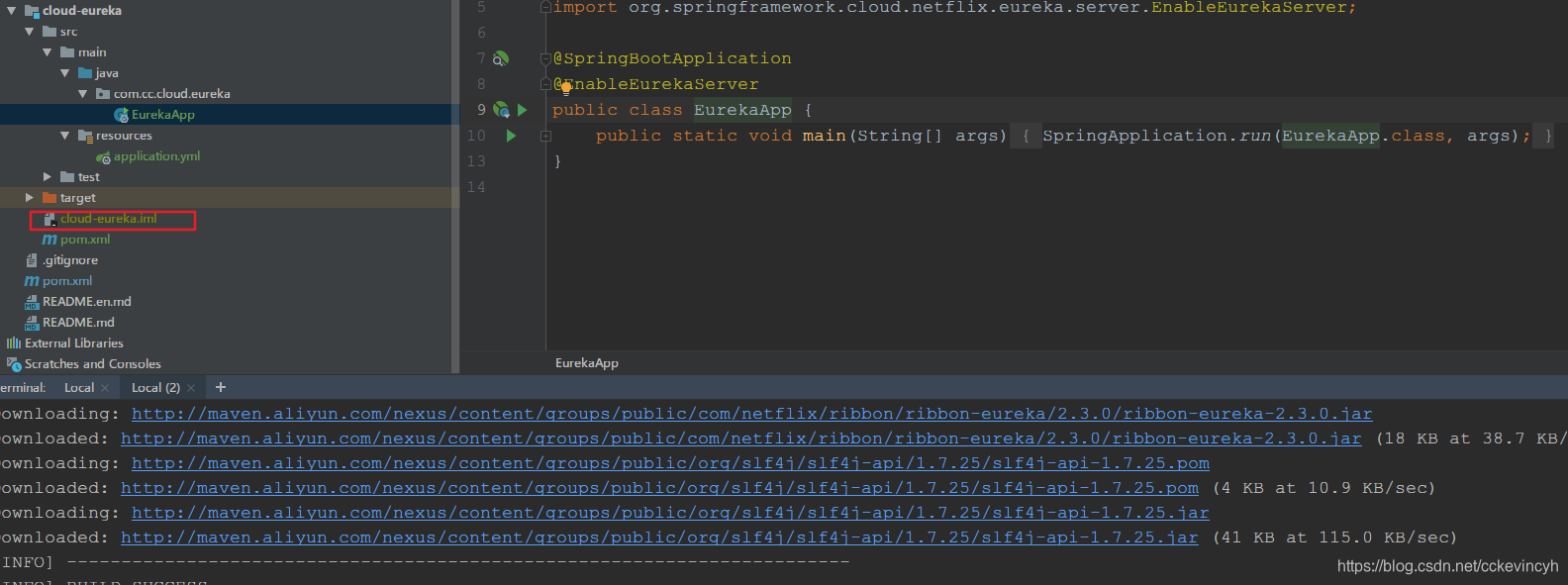Screen dimensions: 1568x585
Task: Click the README.md markdown file icon
Action: pos(32,323)
